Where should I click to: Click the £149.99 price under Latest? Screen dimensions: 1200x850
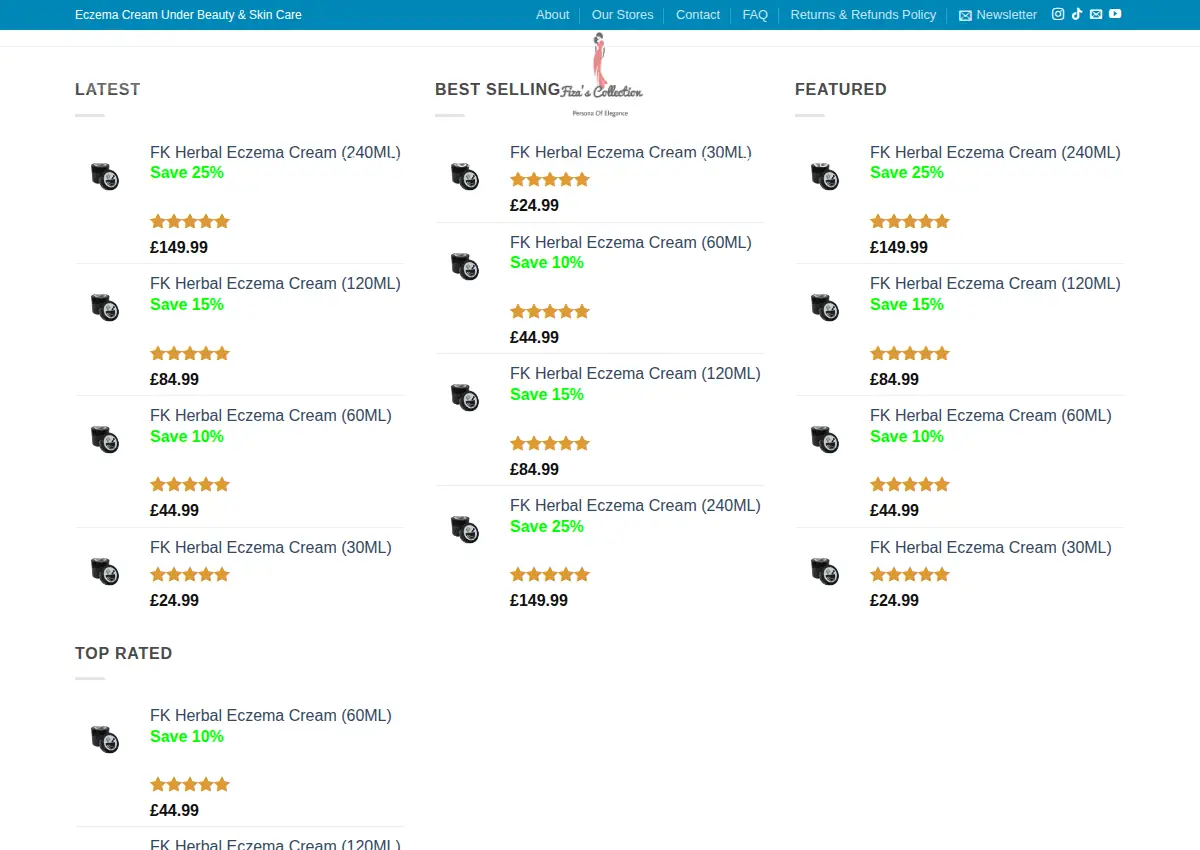click(179, 248)
